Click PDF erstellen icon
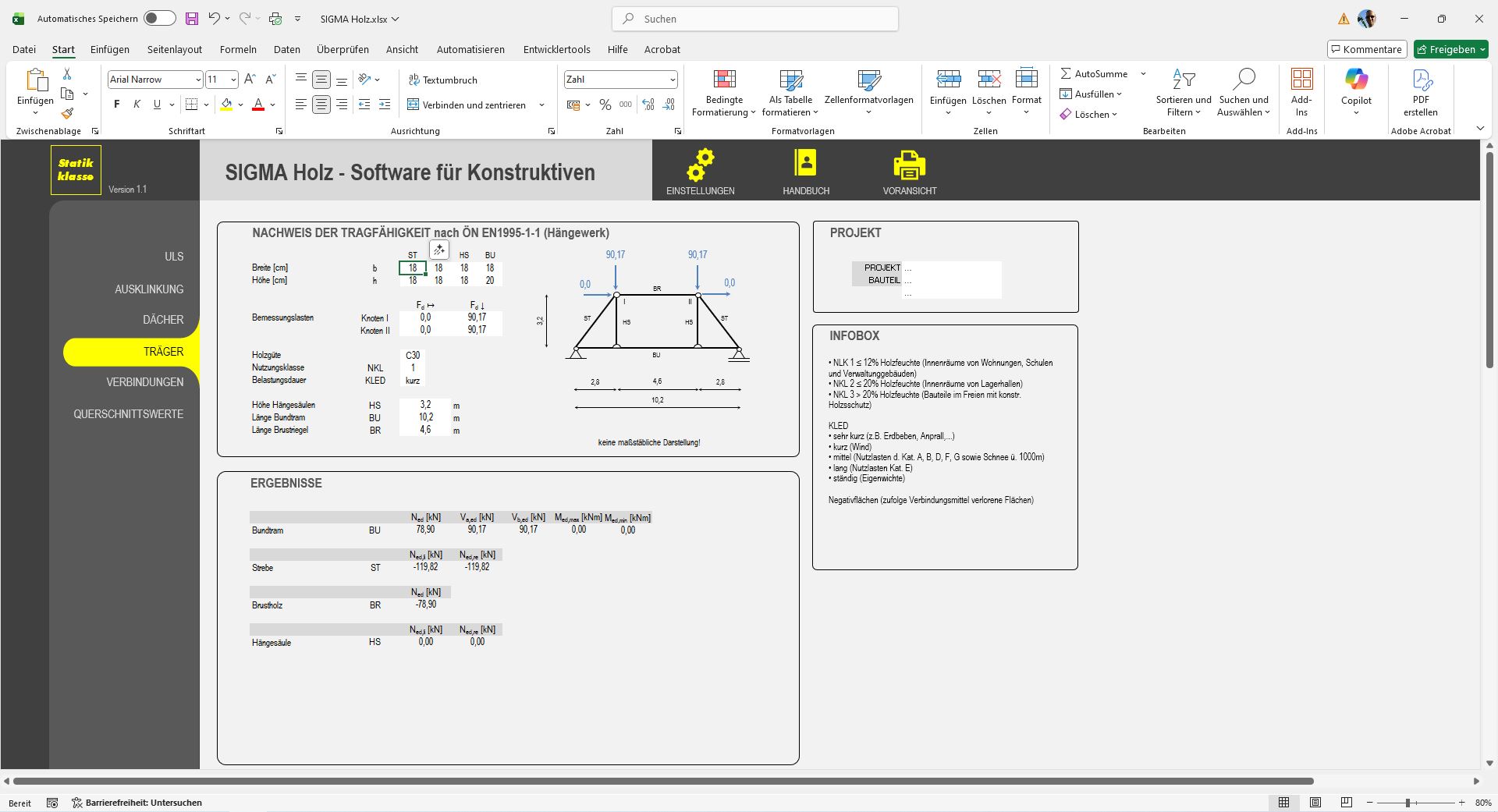Viewport: 1498px width, 812px height. pos(1421,80)
